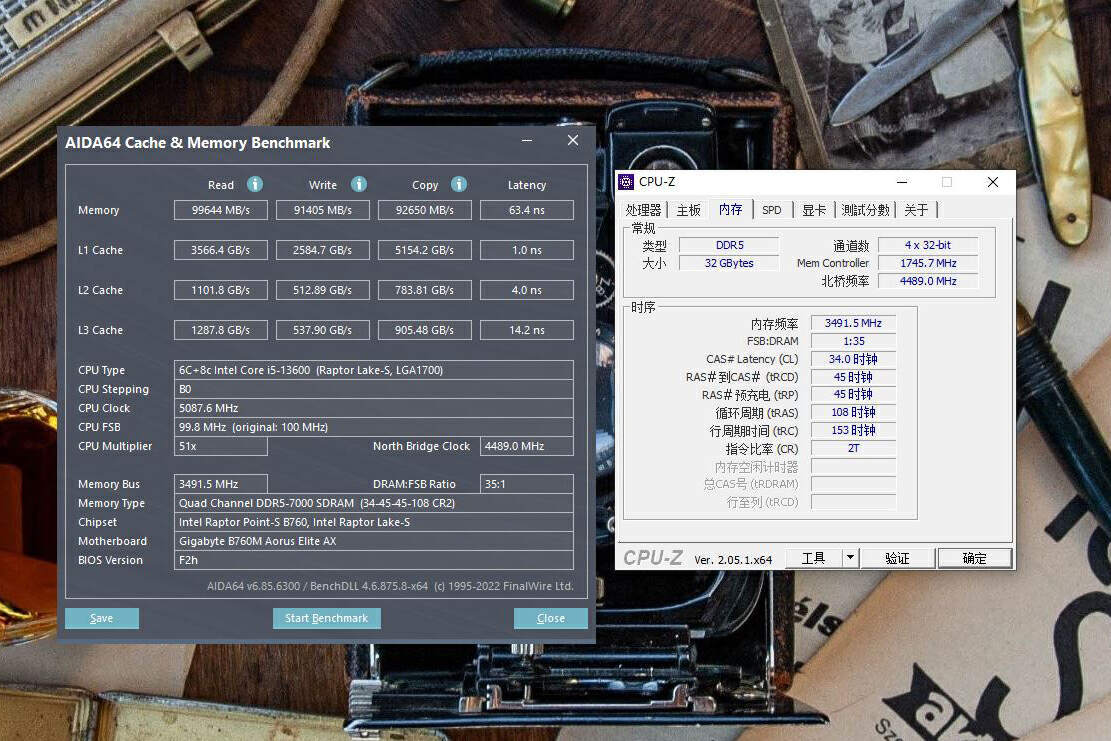Minimize the AIDA64 benchmark window

pos(526,140)
